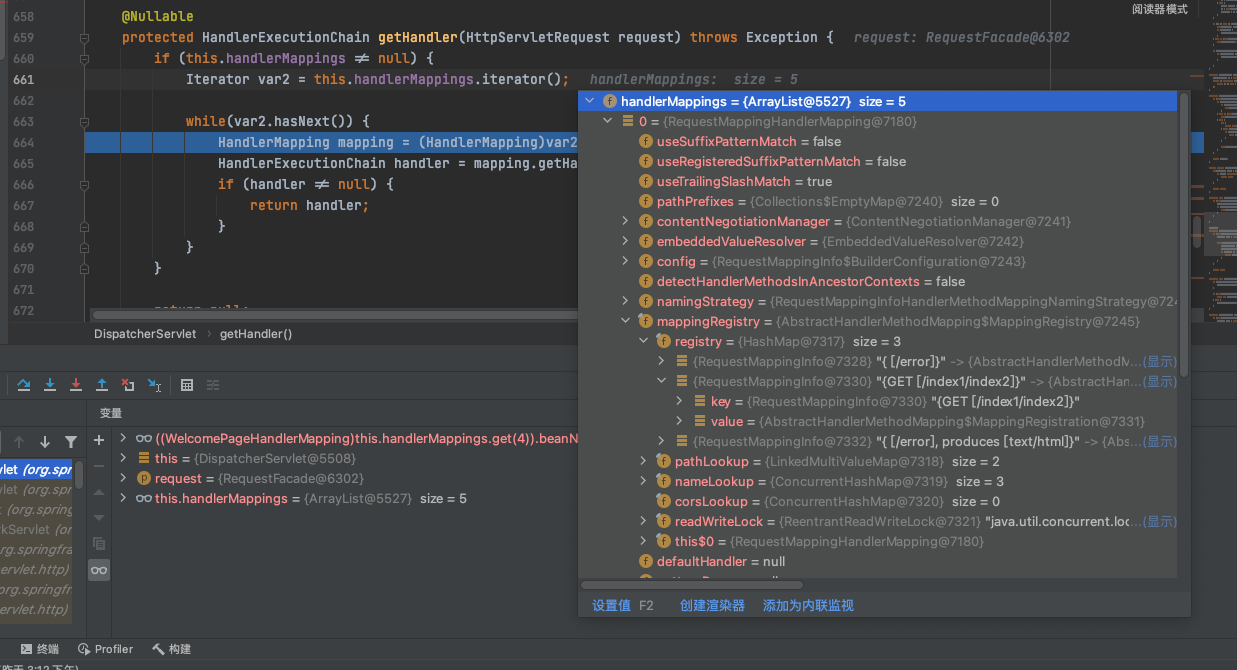Screen dimensions: 1237x670
Task: Add a new watch with plus icon
Action: point(98,440)
